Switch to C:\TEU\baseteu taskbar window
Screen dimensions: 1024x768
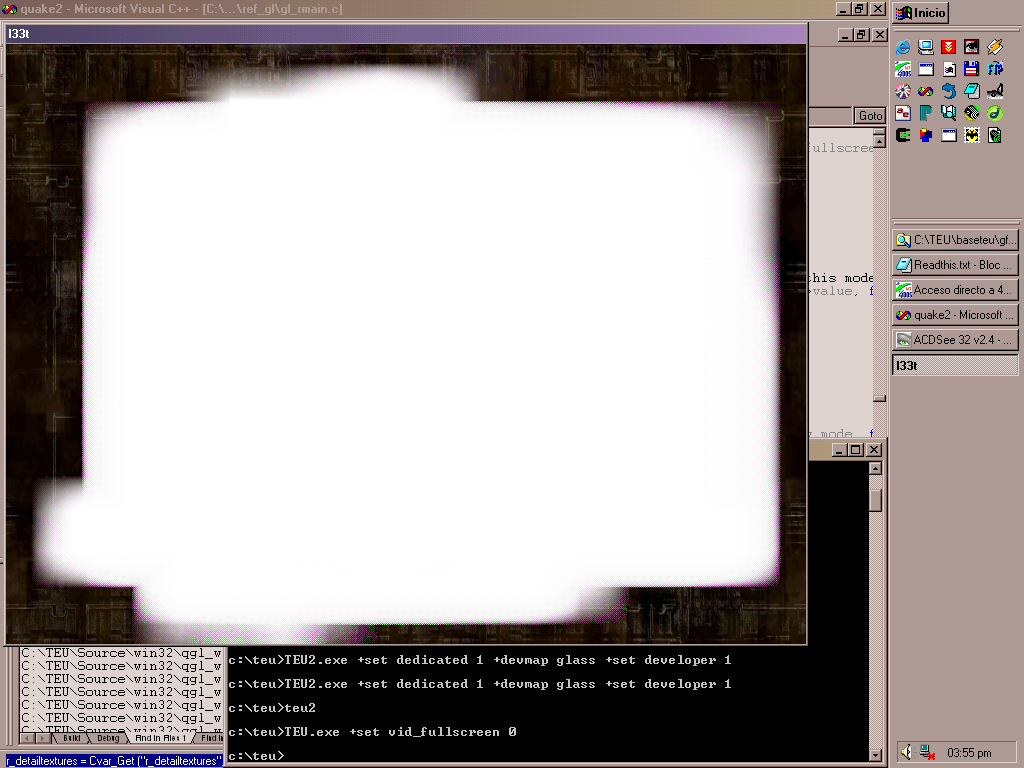pyautogui.click(x=955, y=240)
